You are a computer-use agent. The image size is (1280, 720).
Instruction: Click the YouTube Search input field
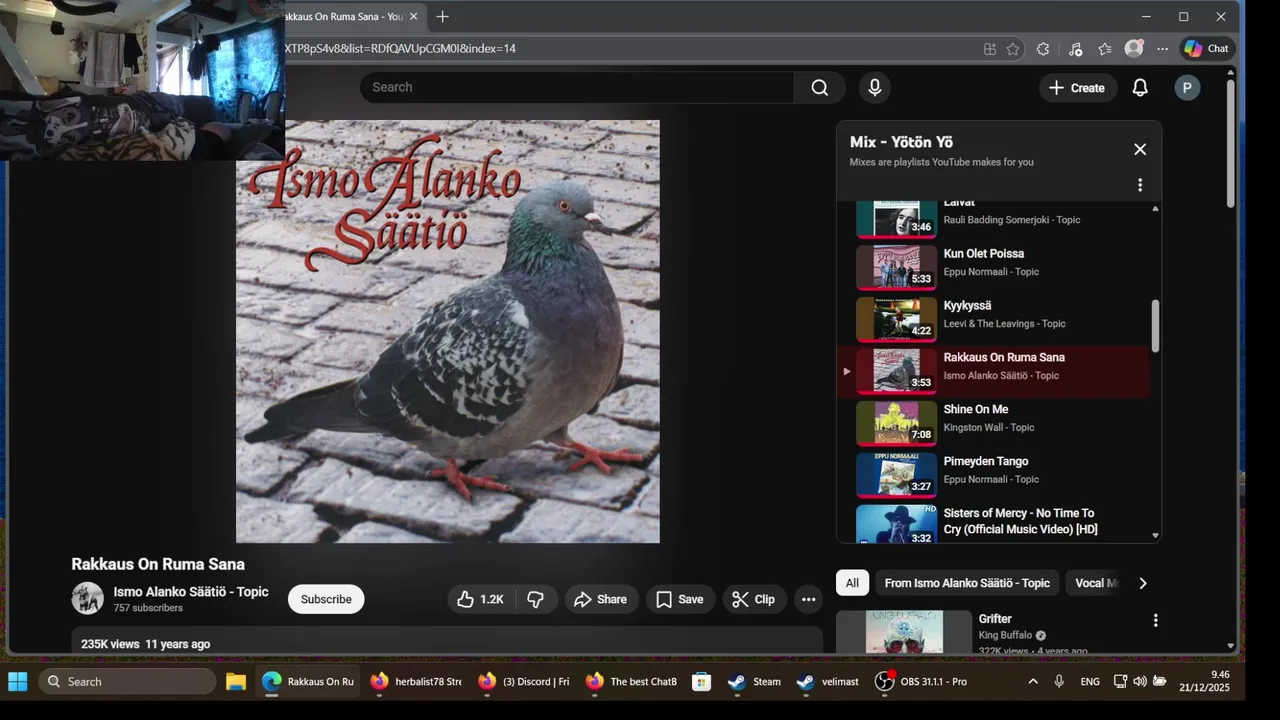click(x=577, y=87)
